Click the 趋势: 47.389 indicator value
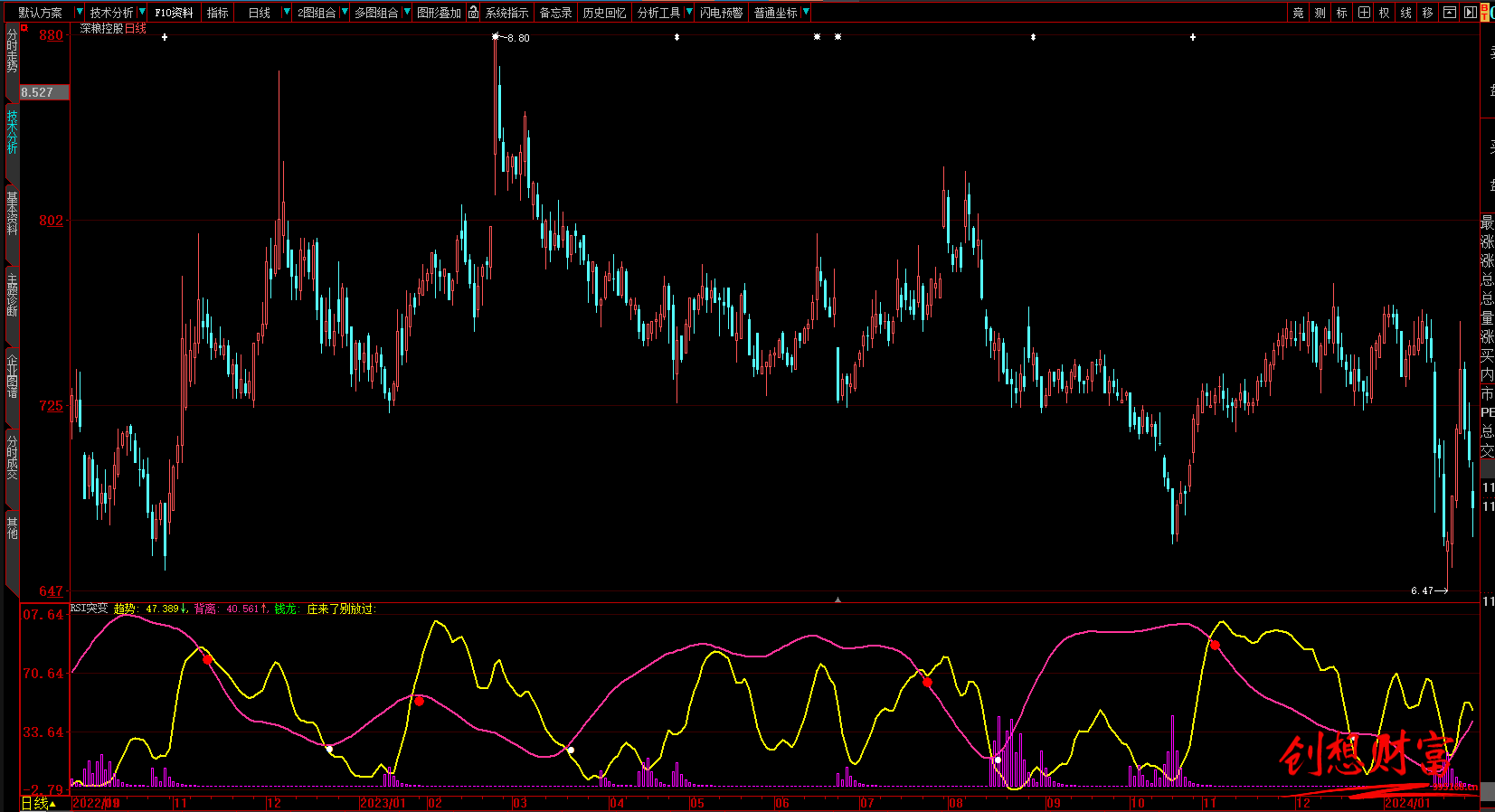The width and height of the screenshot is (1495, 812). (x=151, y=609)
